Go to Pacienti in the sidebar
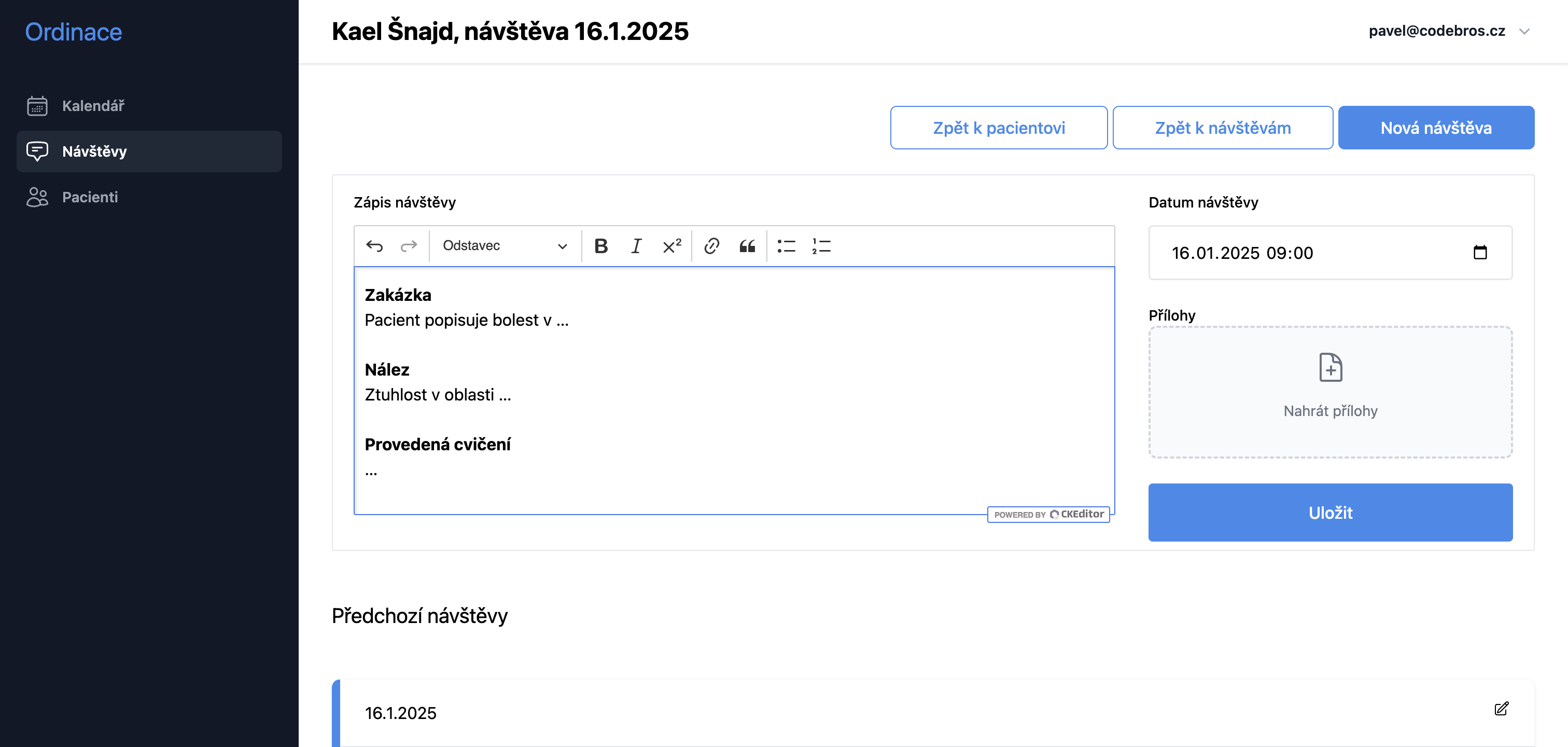The height and width of the screenshot is (747, 1568). (x=90, y=197)
